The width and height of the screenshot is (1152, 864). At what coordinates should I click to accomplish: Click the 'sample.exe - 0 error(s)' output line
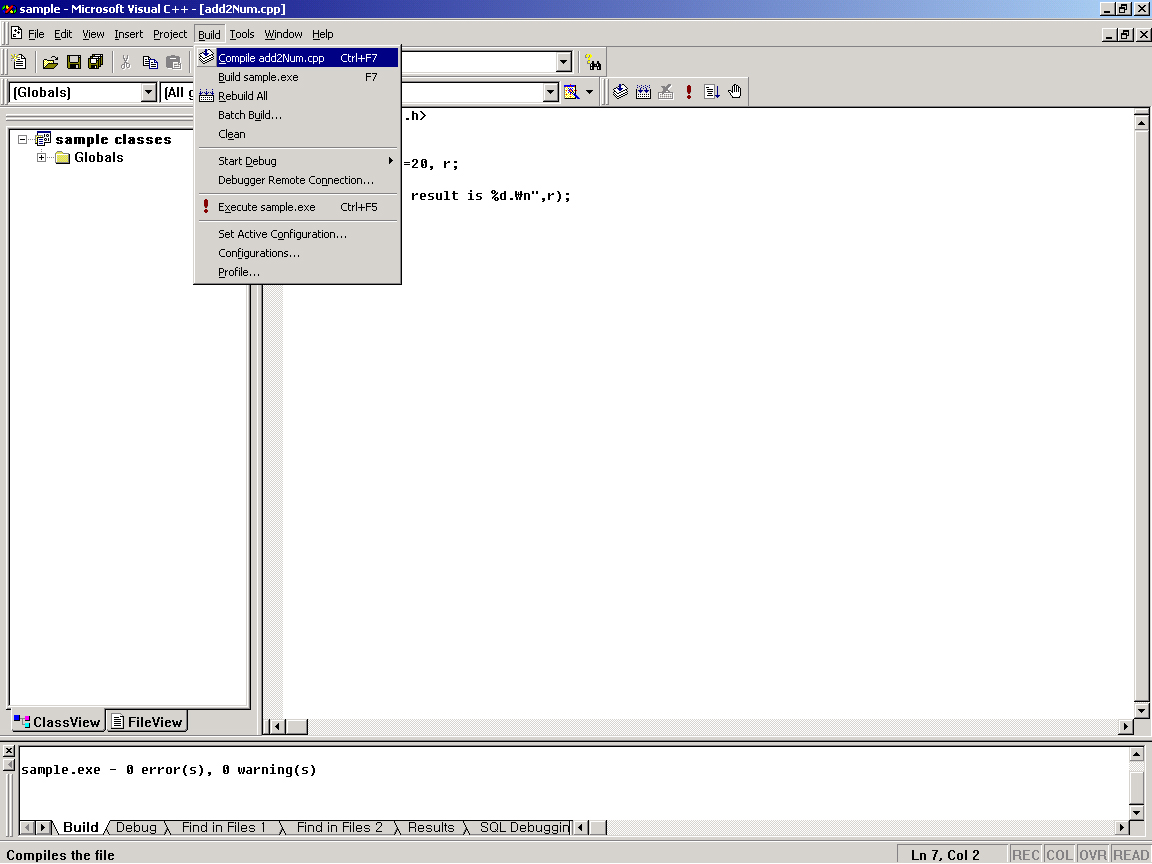(x=169, y=769)
